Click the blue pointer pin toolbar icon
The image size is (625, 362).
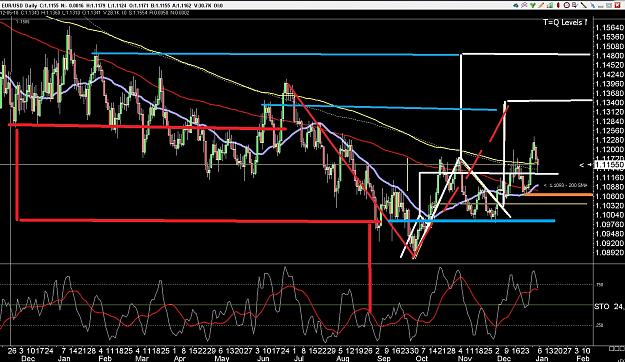click(x=593, y=5)
